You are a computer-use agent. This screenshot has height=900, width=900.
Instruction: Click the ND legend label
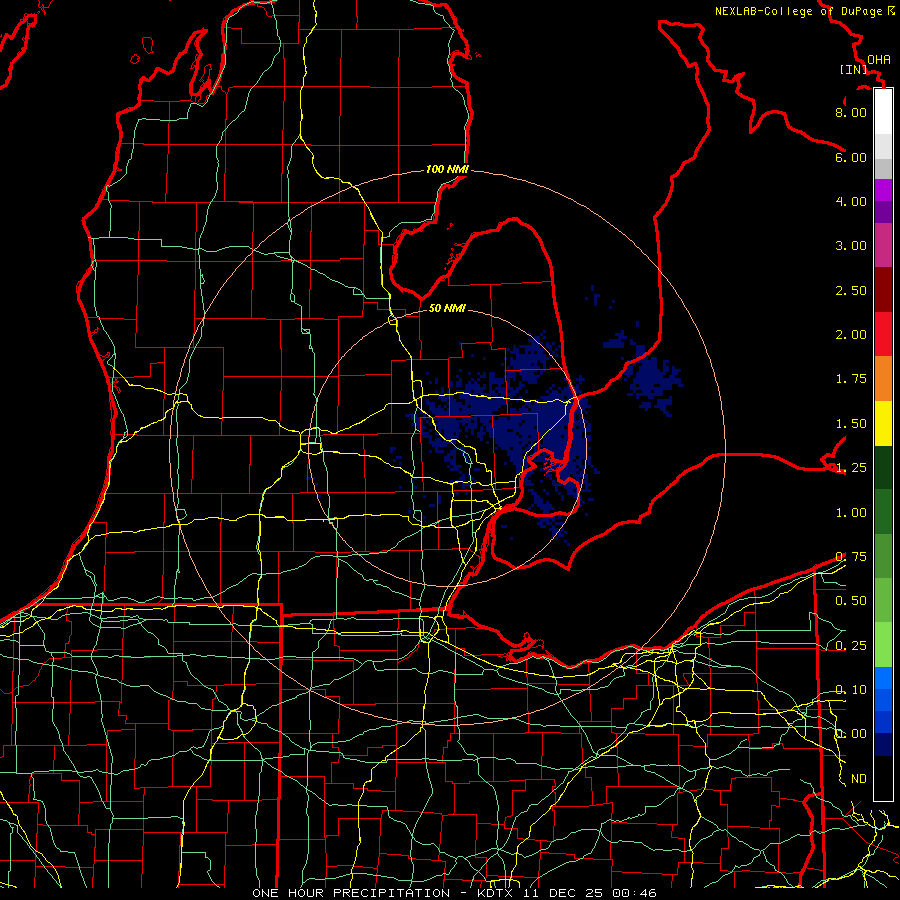pos(859,779)
